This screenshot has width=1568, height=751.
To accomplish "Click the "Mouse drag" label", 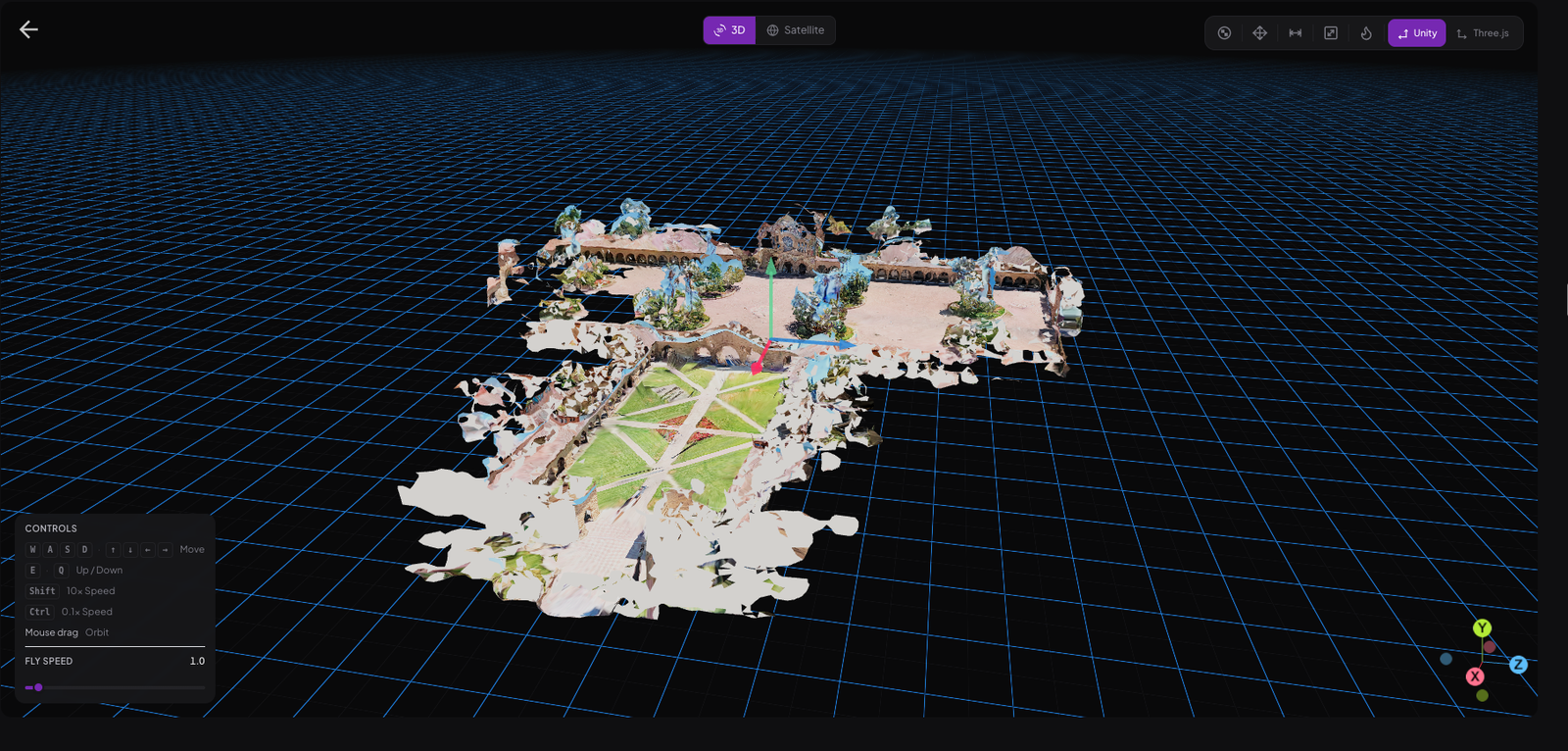I will [x=52, y=632].
